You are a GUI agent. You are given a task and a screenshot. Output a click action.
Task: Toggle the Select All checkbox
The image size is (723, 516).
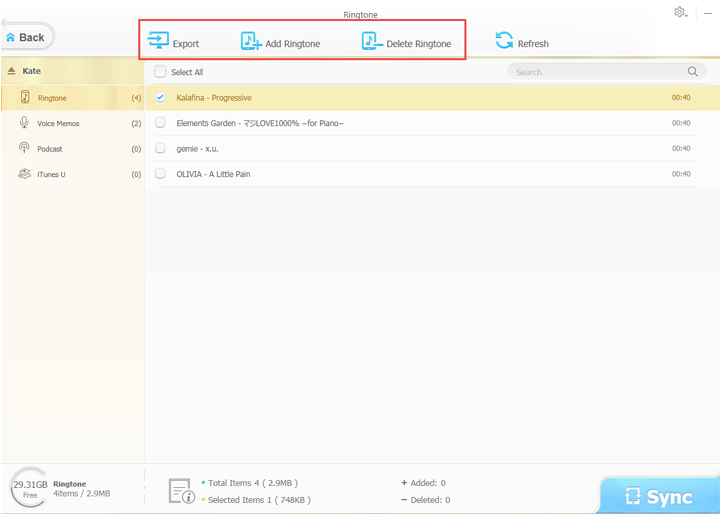(160, 71)
